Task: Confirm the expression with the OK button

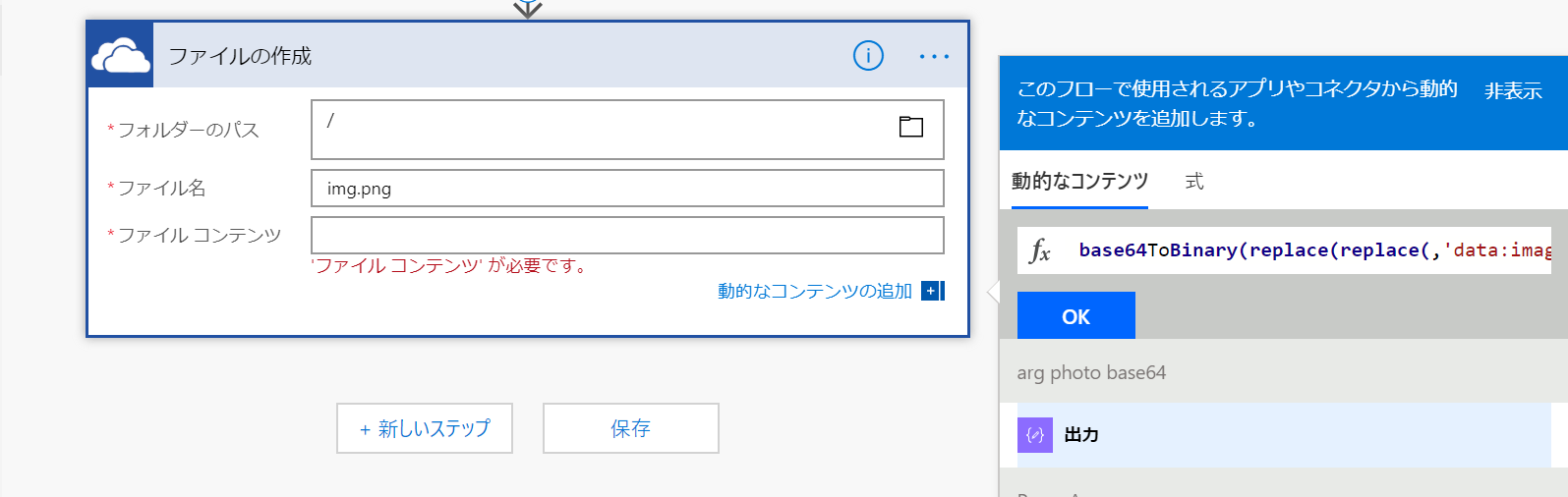Action: (1076, 315)
